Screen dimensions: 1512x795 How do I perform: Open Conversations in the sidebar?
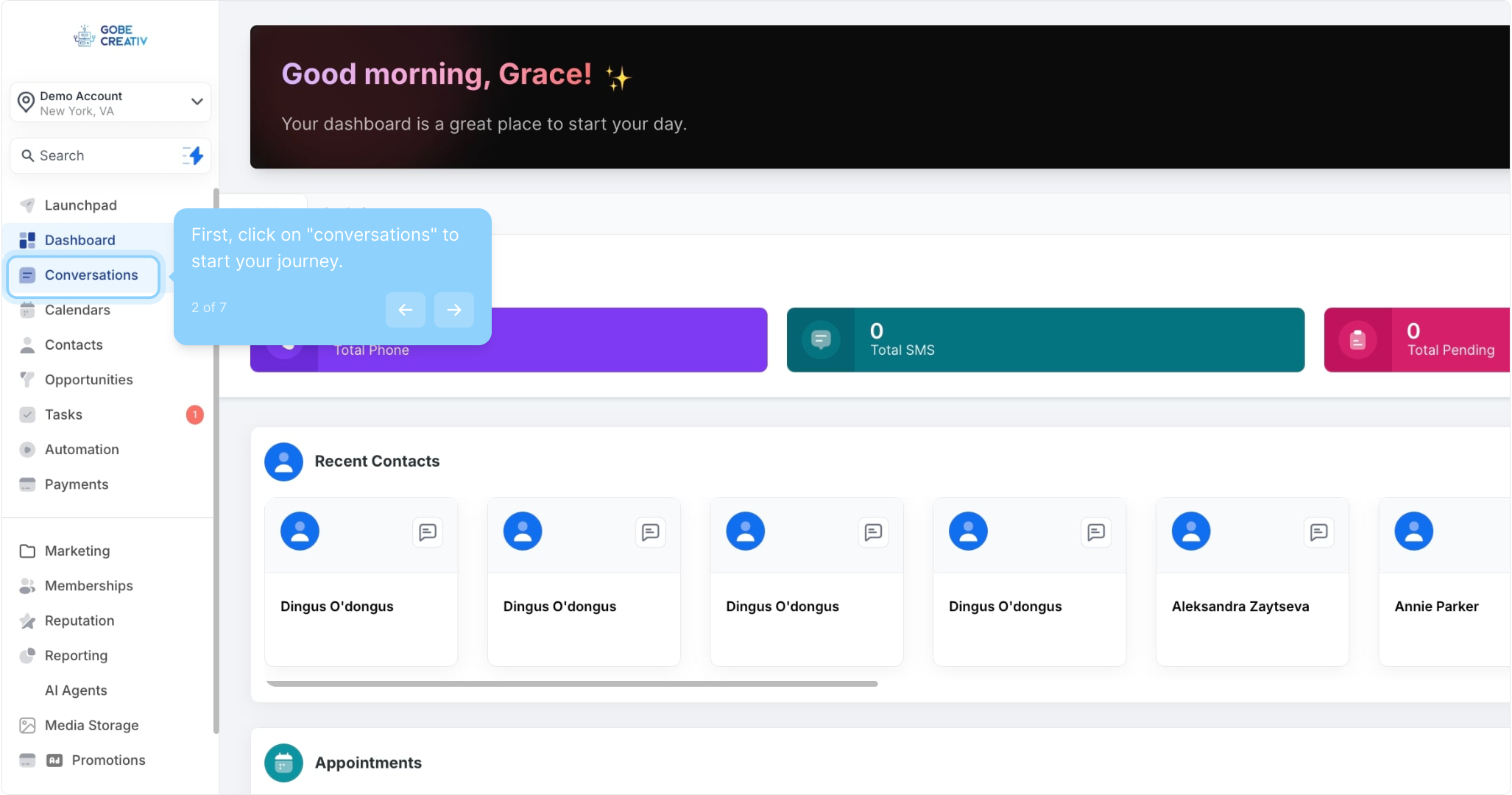pyautogui.click(x=91, y=275)
